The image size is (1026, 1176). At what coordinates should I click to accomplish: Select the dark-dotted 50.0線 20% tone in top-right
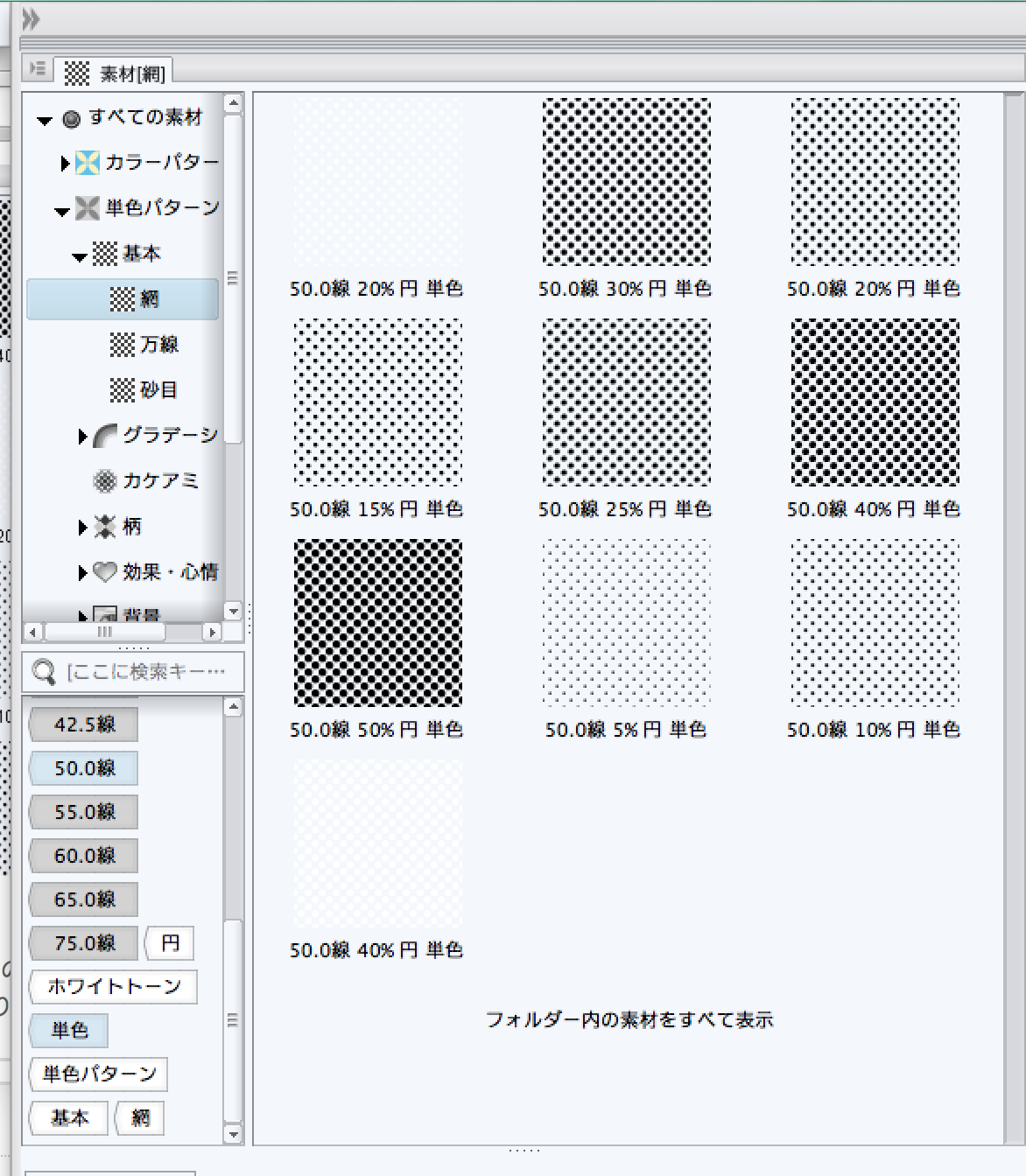coord(875,182)
